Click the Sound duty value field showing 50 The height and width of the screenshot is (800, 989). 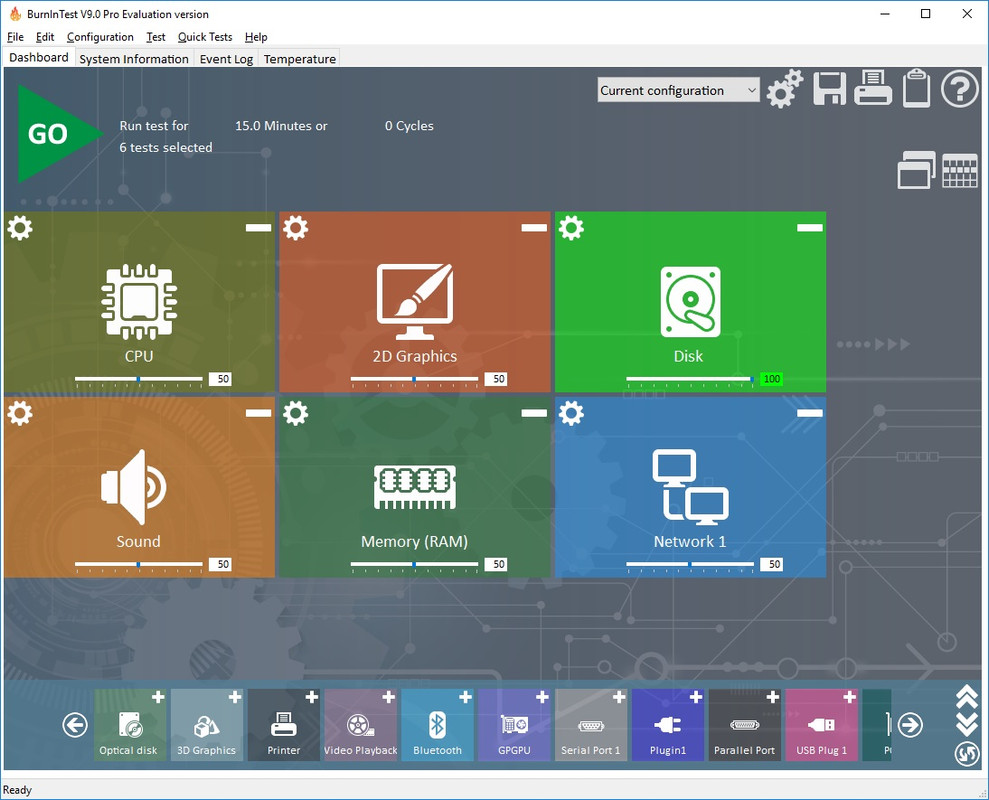tap(221, 565)
